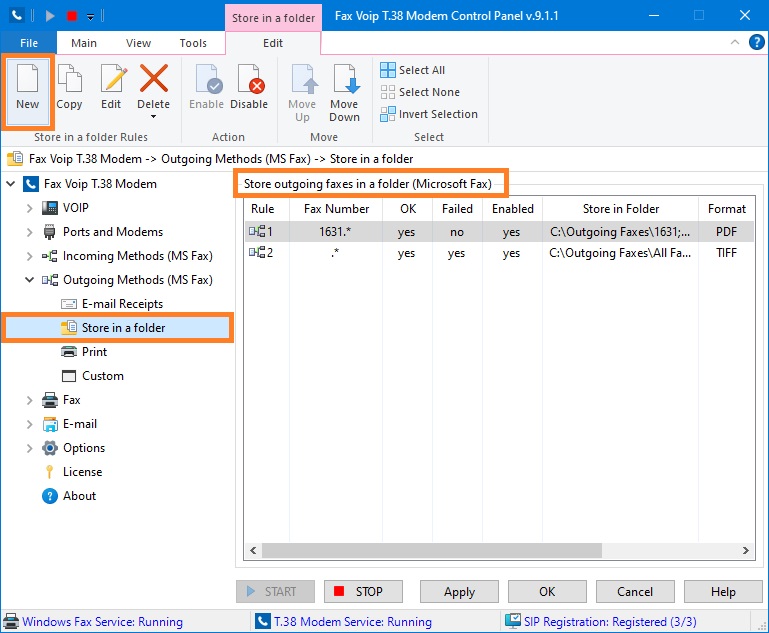The width and height of the screenshot is (769, 633).
Task: Expand Incoming Methods (MS Fax) node
Action: pos(29,256)
